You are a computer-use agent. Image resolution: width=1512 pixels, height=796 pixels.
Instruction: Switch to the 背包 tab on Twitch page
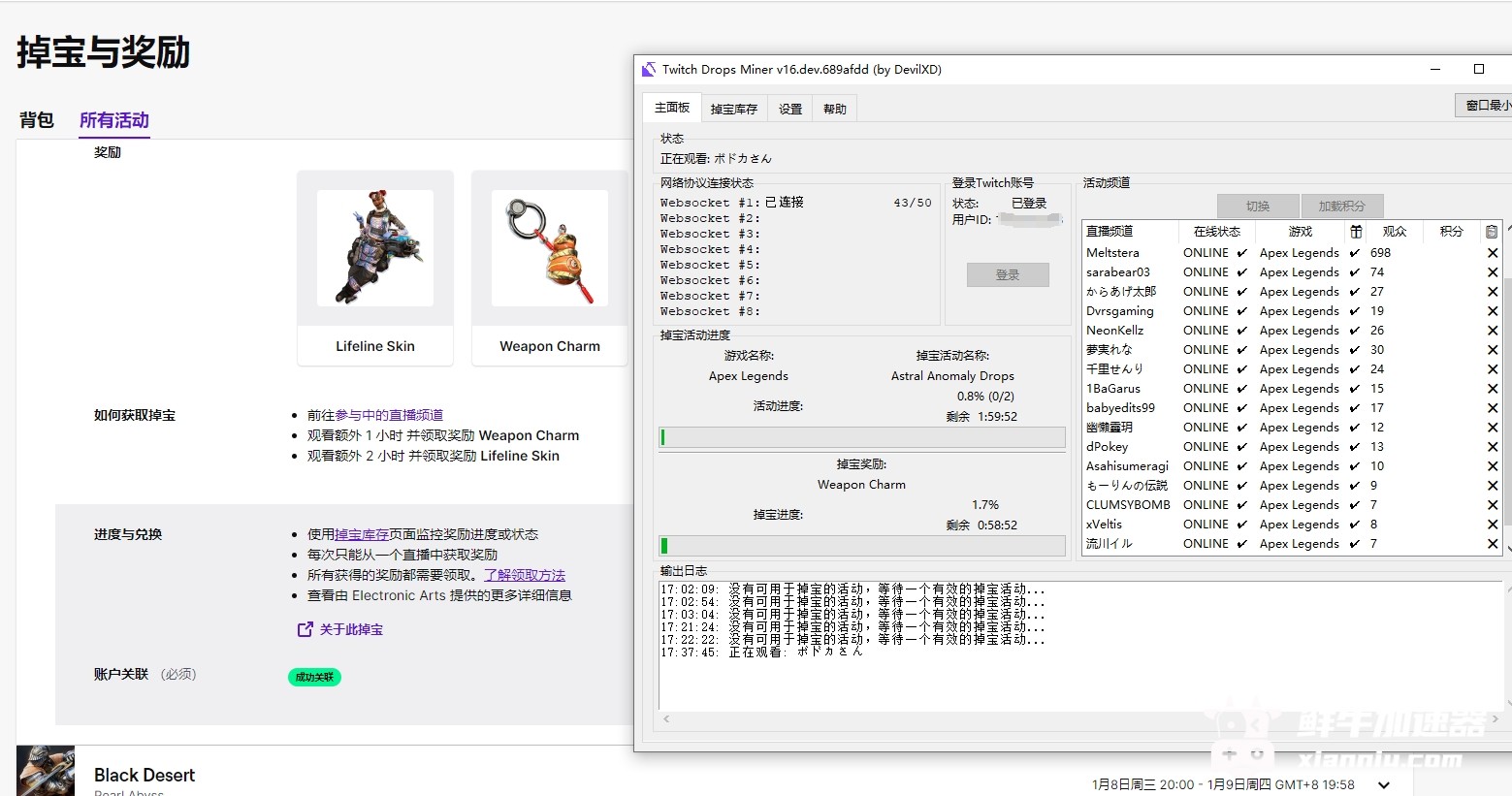(37, 120)
